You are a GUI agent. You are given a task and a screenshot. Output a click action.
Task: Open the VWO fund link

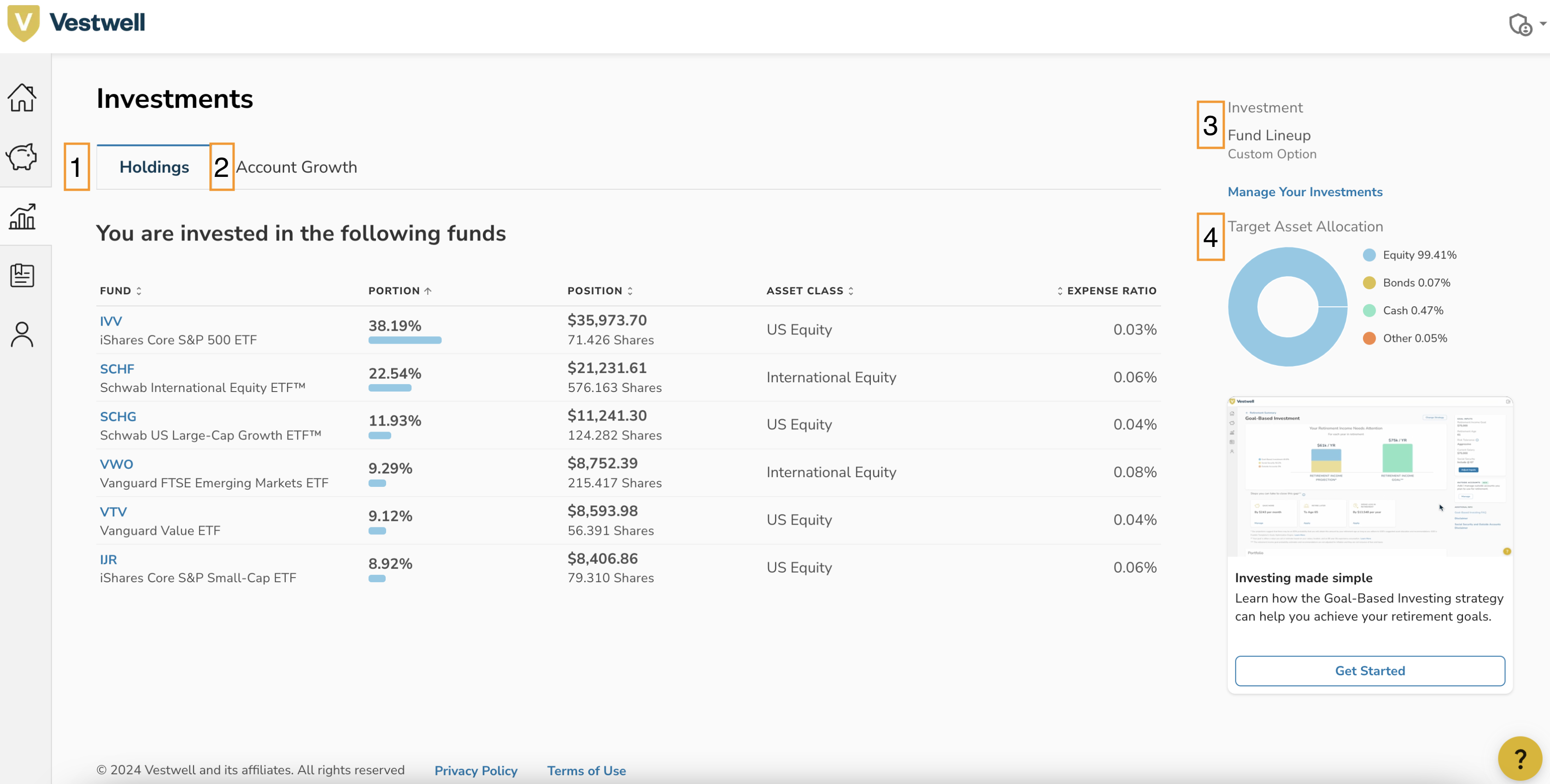click(x=117, y=464)
